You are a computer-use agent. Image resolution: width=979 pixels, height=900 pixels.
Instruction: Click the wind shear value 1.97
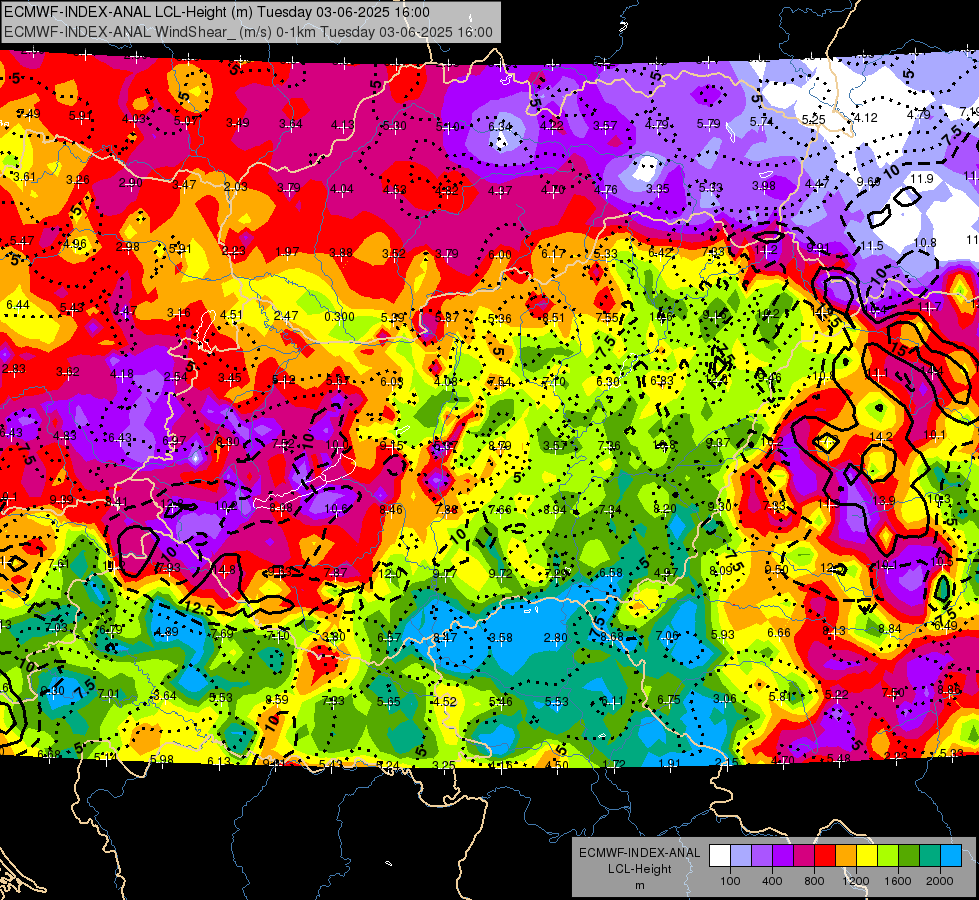[x=287, y=252]
